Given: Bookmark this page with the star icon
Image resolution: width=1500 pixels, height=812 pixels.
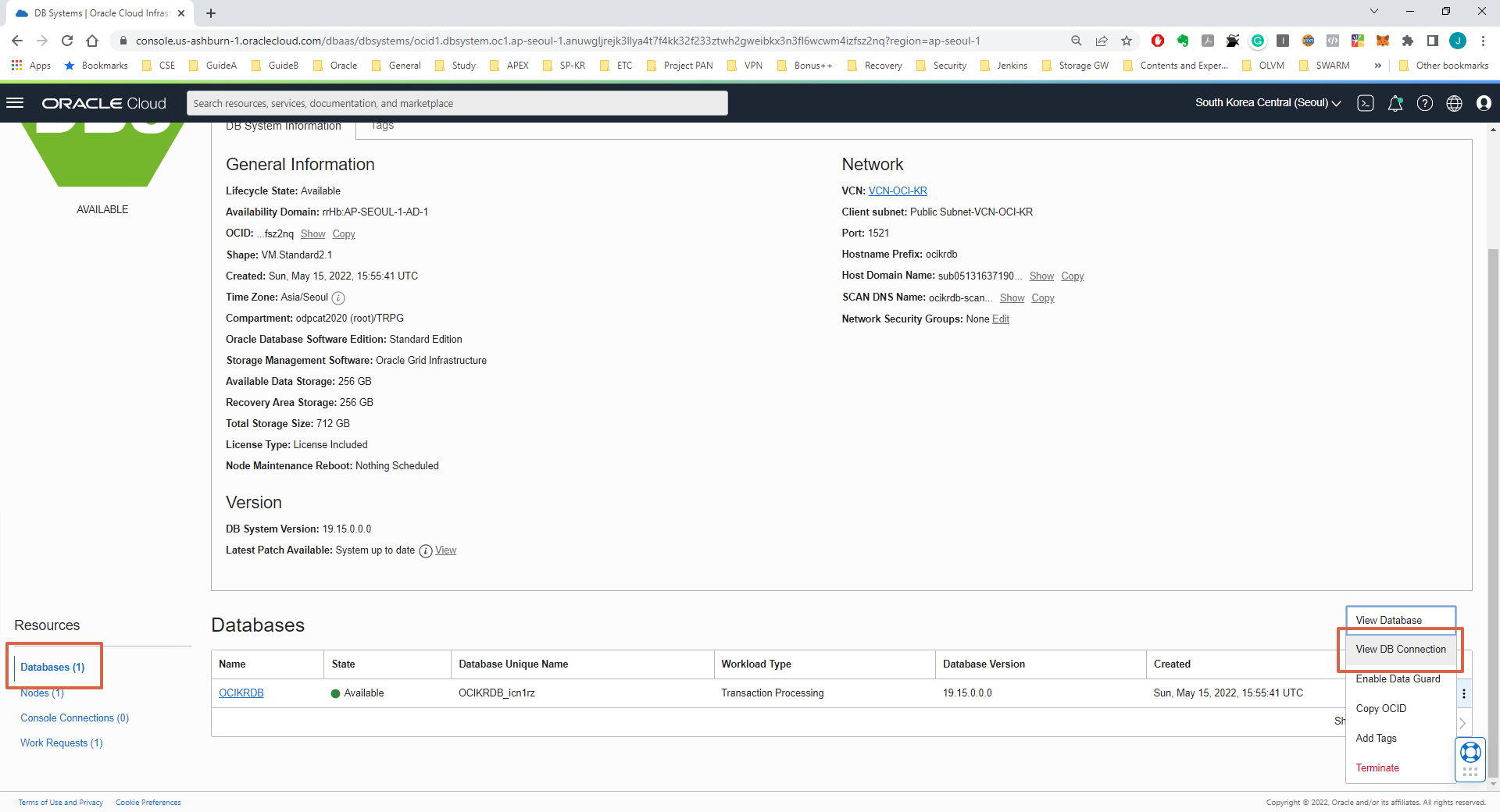Looking at the screenshot, I should [x=1126, y=41].
